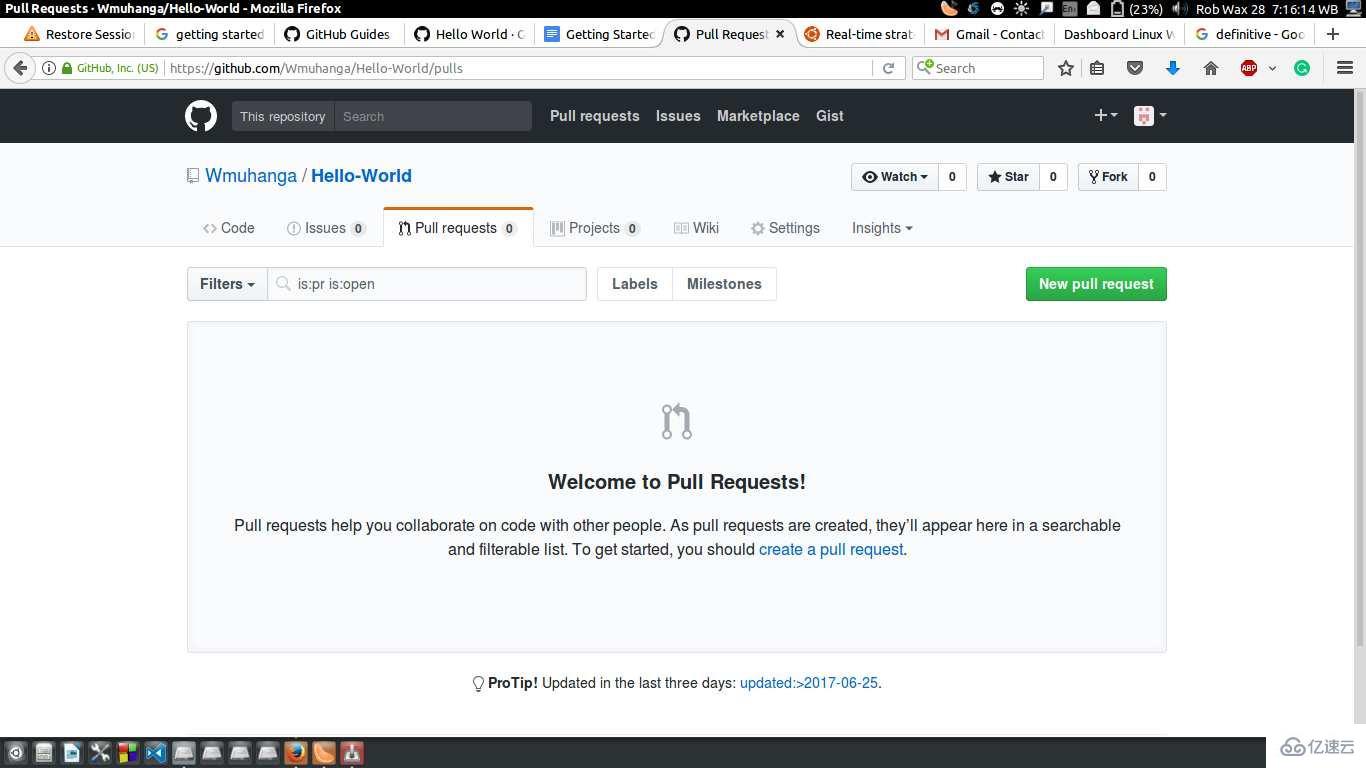
Task: Click the Firefox toolbar Search field
Action: pyautogui.click(x=978, y=68)
